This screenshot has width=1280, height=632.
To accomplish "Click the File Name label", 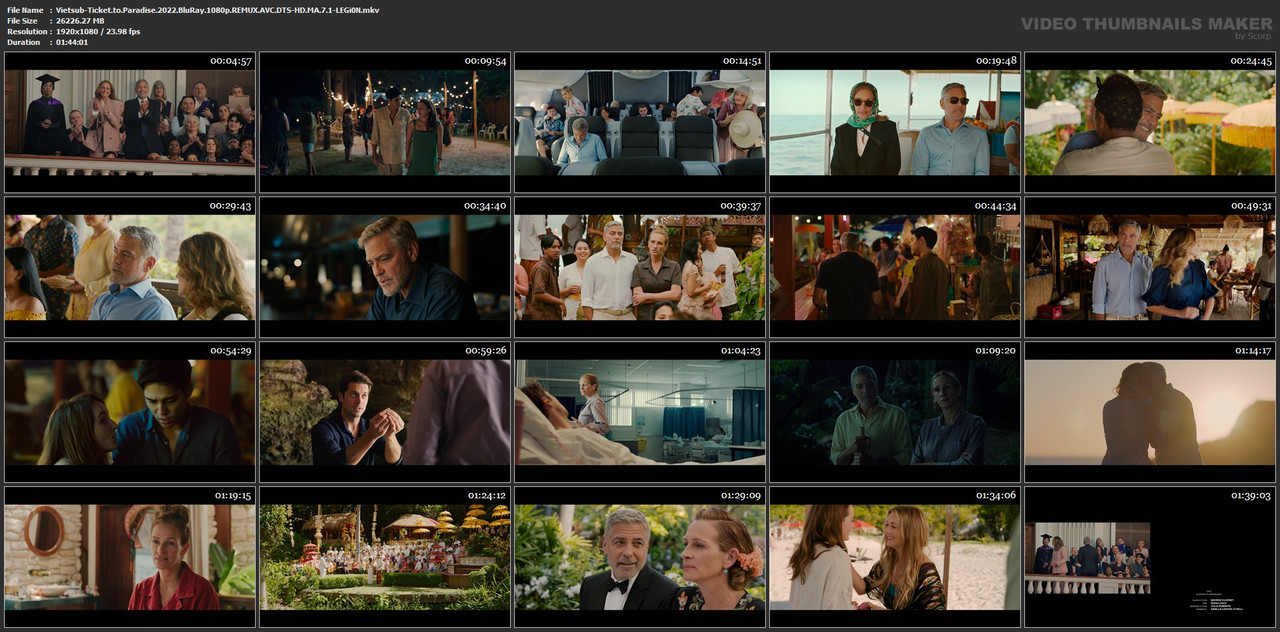I will pyautogui.click(x=25, y=10).
